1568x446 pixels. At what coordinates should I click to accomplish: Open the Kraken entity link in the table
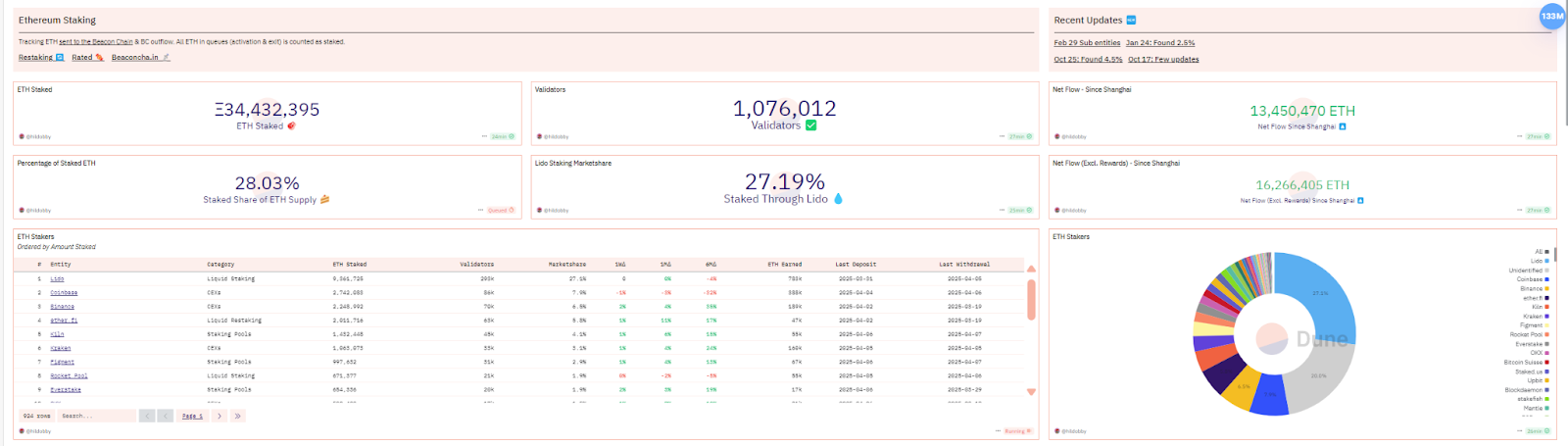coord(61,348)
